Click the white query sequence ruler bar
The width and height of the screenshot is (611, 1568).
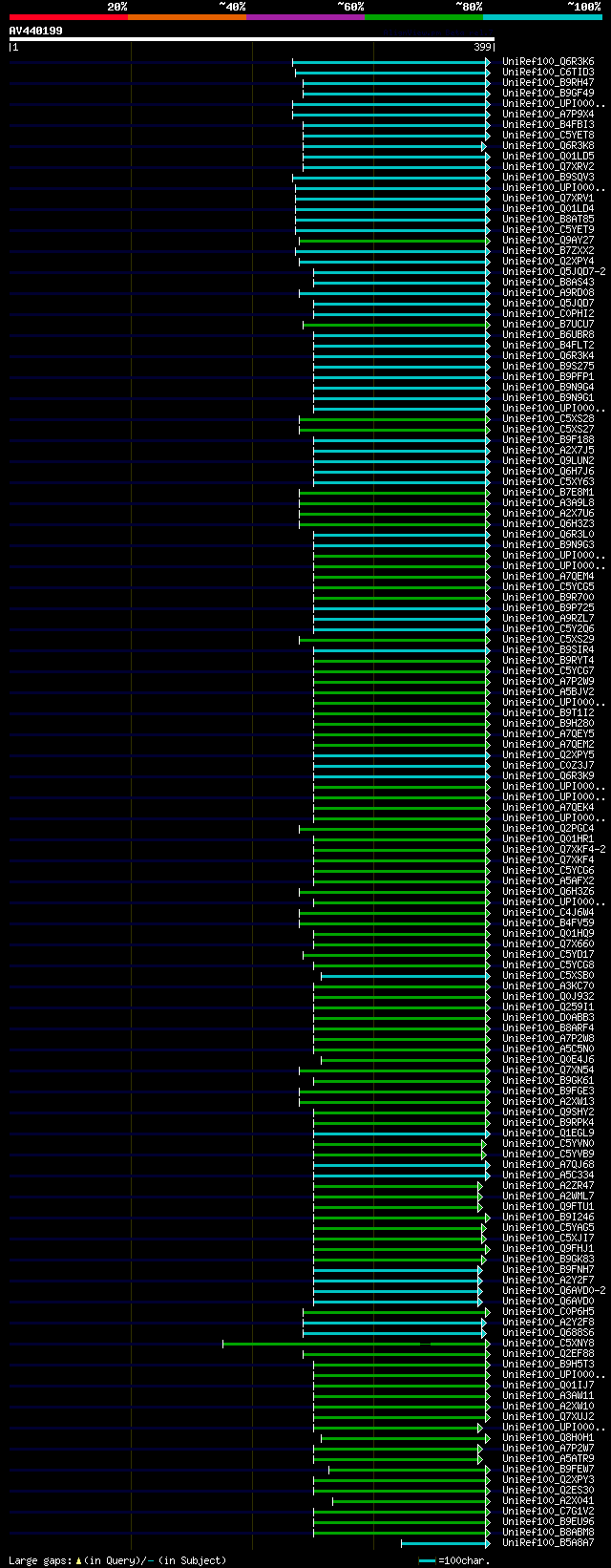[x=252, y=39]
